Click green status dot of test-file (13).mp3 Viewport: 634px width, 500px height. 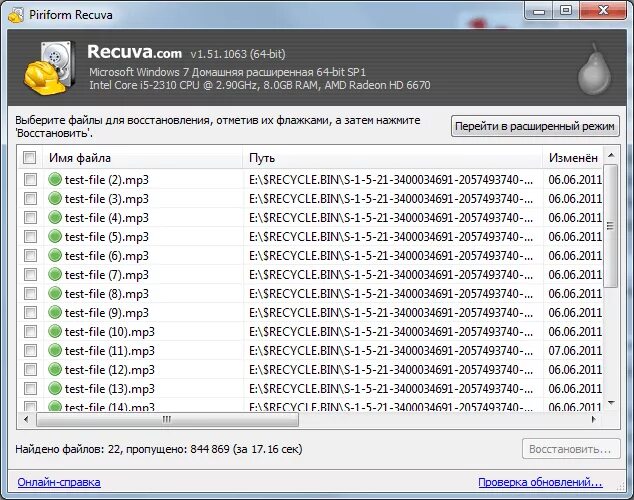click(x=55, y=388)
